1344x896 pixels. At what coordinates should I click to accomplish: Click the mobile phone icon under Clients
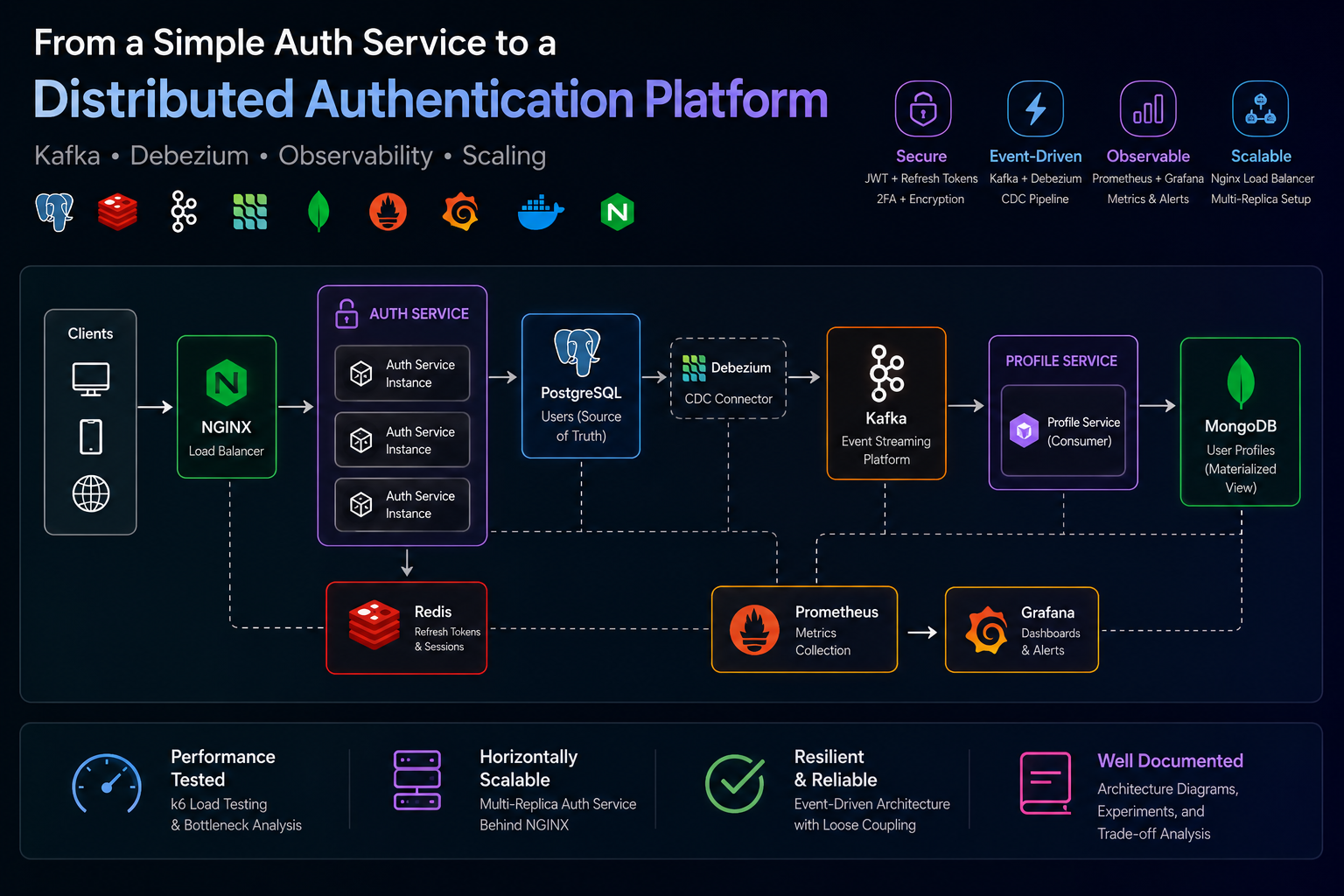[91, 437]
